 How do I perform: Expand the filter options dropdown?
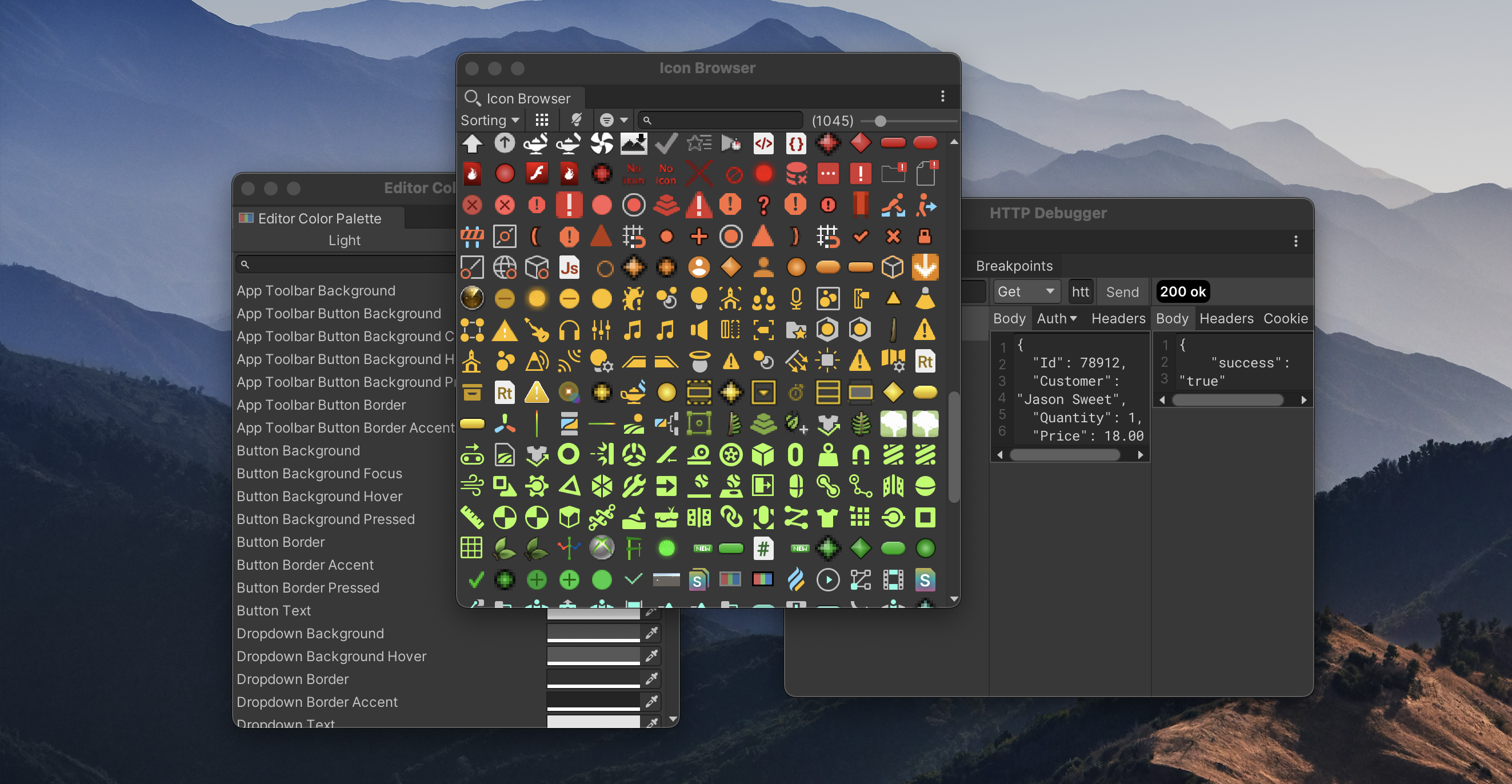[x=614, y=121]
